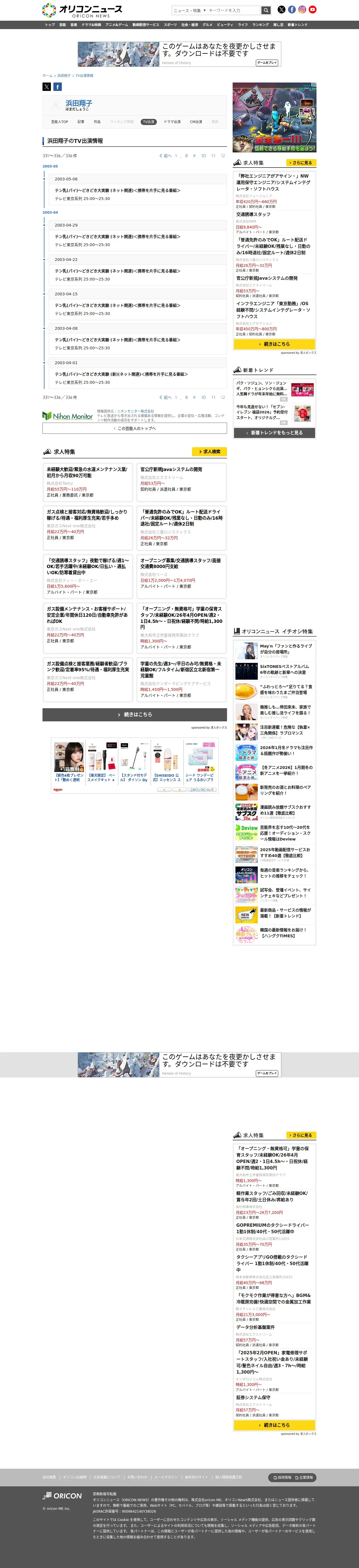This screenshot has width=359, height=1568.
Task: Click さらに見る in lower sidebar 求人特集
Action: point(301,1135)
